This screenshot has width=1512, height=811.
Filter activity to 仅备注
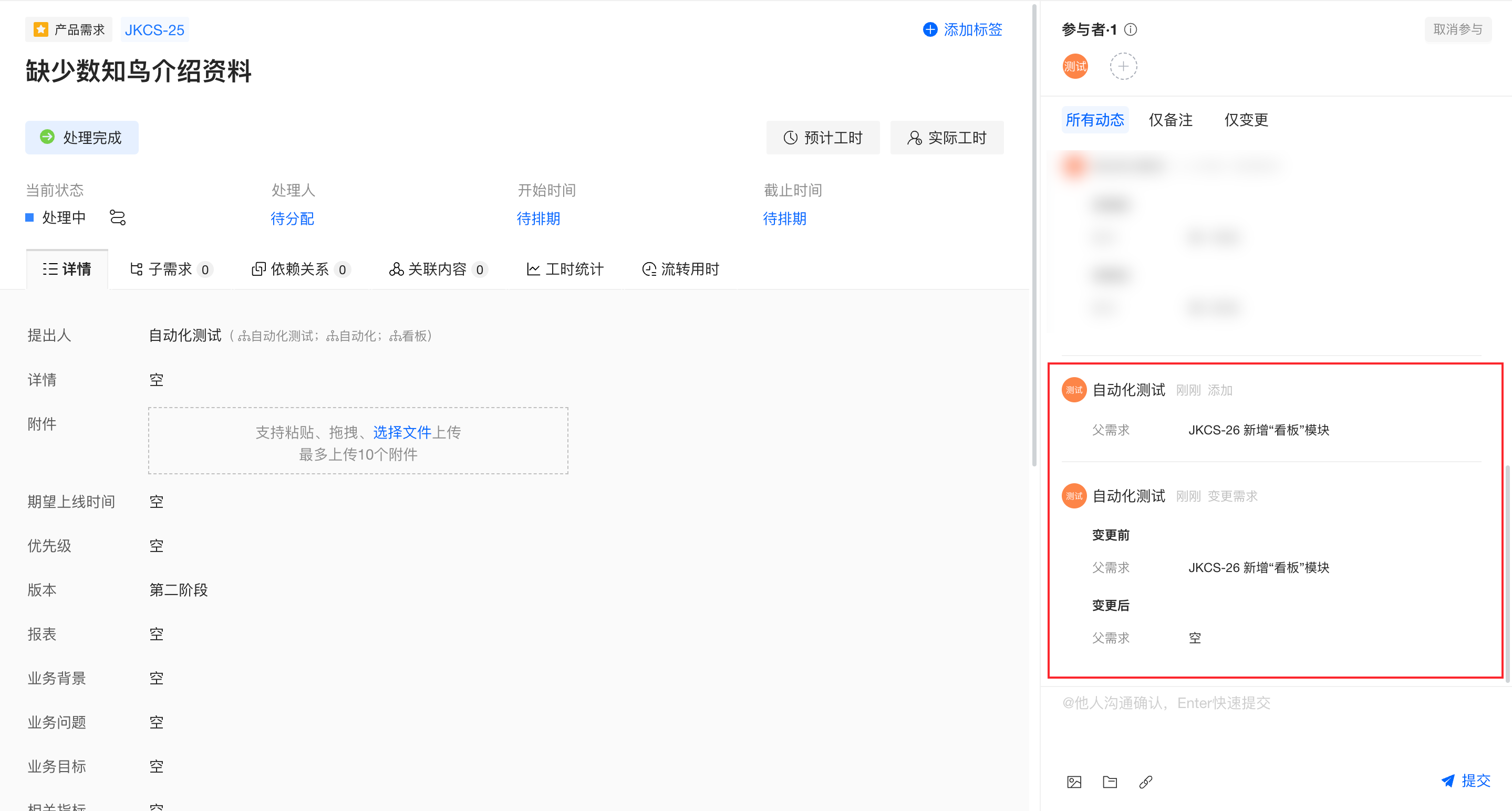(x=1171, y=120)
